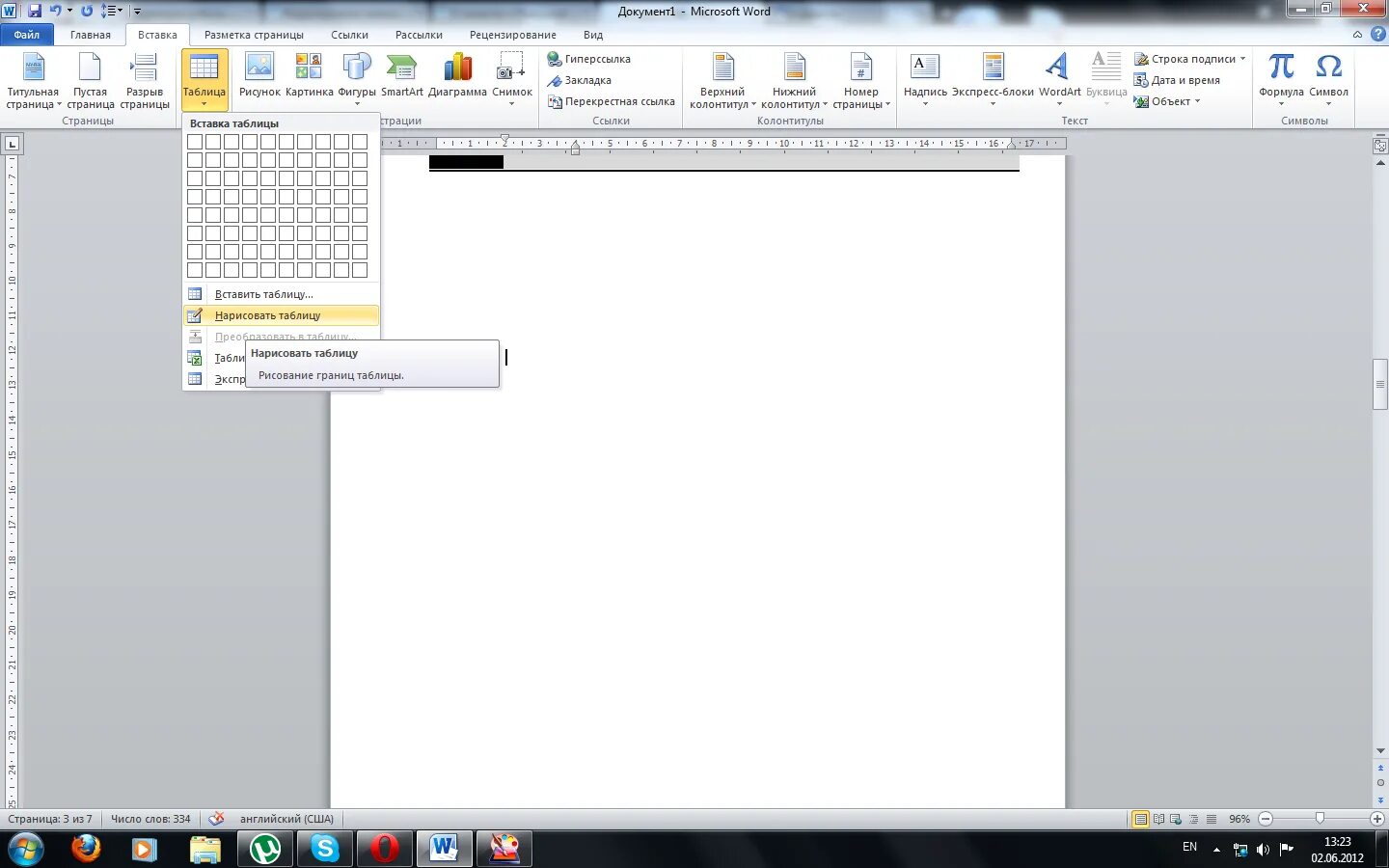Insert a Разрыв страницы page break
Viewport: 1389px width, 868px height.
(145, 81)
